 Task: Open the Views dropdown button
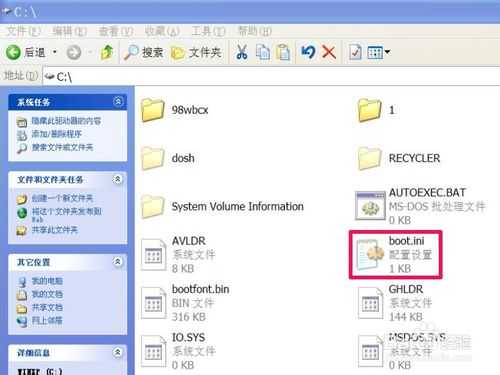point(378,52)
